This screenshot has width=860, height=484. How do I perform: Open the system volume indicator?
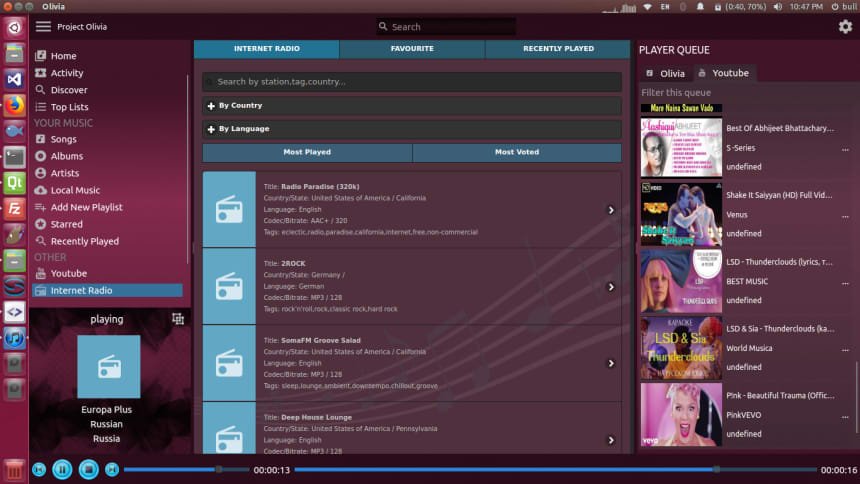(x=778, y=7)
